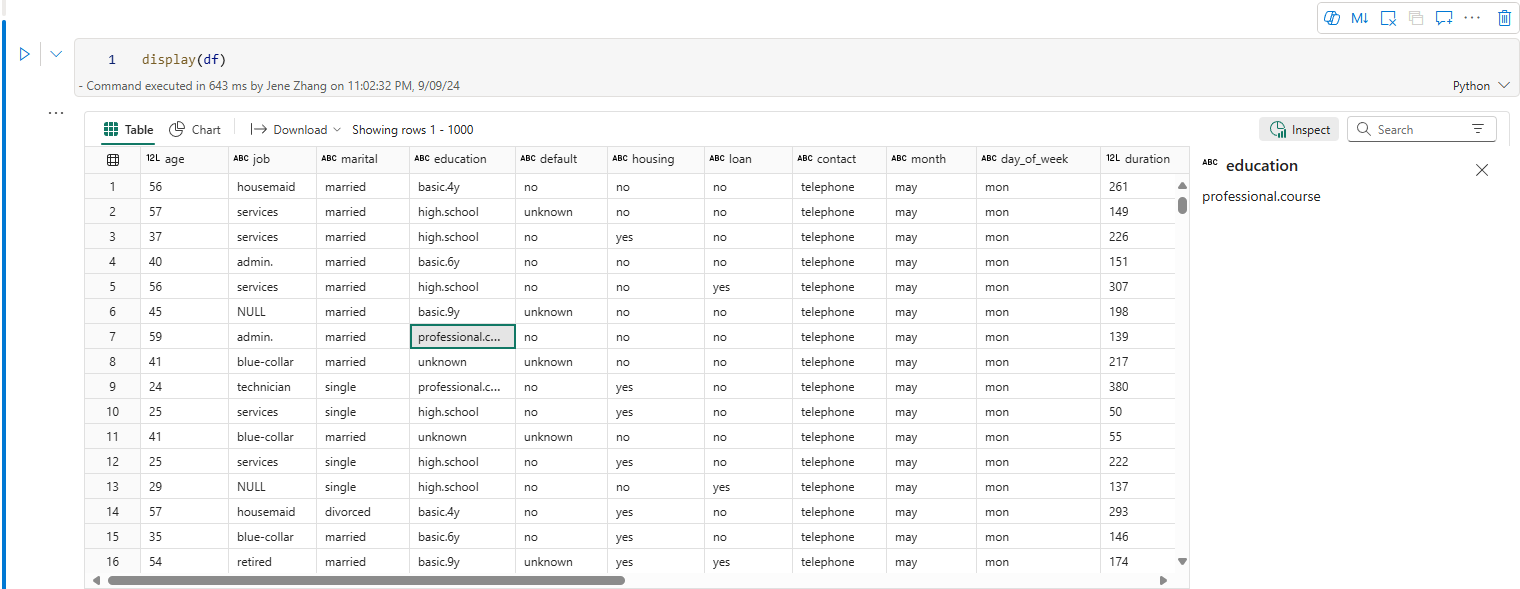Screen dimensions: 1520x589
Task: Click the horizontal scrollbar under the table
Action: (x=365, y=580)
